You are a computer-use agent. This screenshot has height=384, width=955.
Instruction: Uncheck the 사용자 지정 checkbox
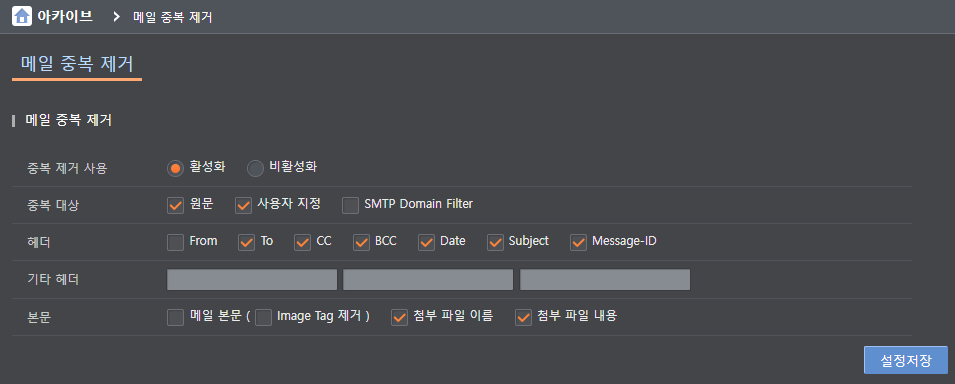click(244, 205)
